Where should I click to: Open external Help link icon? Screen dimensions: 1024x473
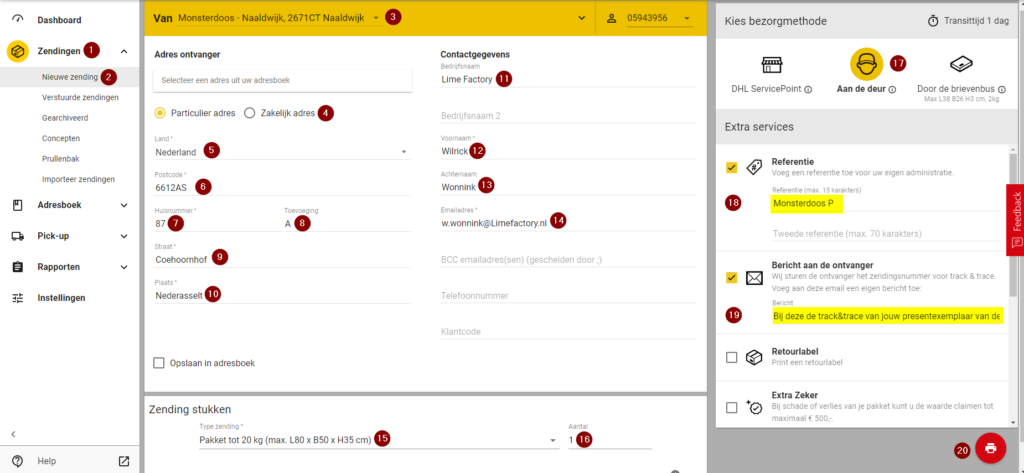click(124, 461)
